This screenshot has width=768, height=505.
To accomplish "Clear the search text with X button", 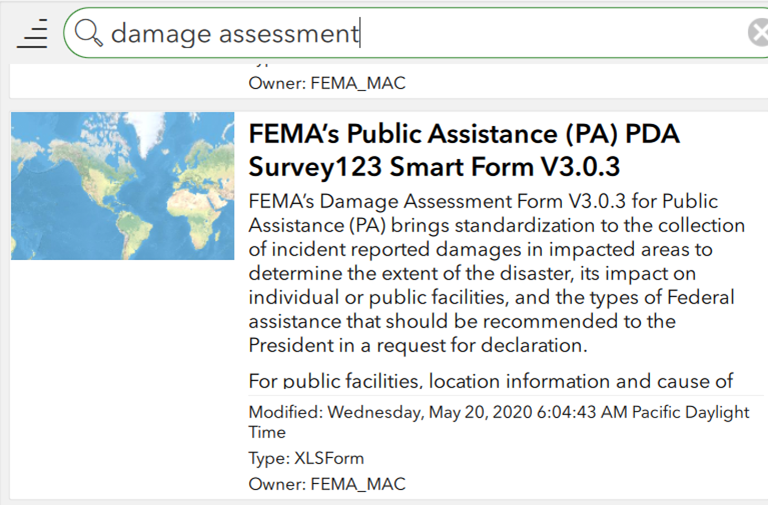I will coord(759,34).
